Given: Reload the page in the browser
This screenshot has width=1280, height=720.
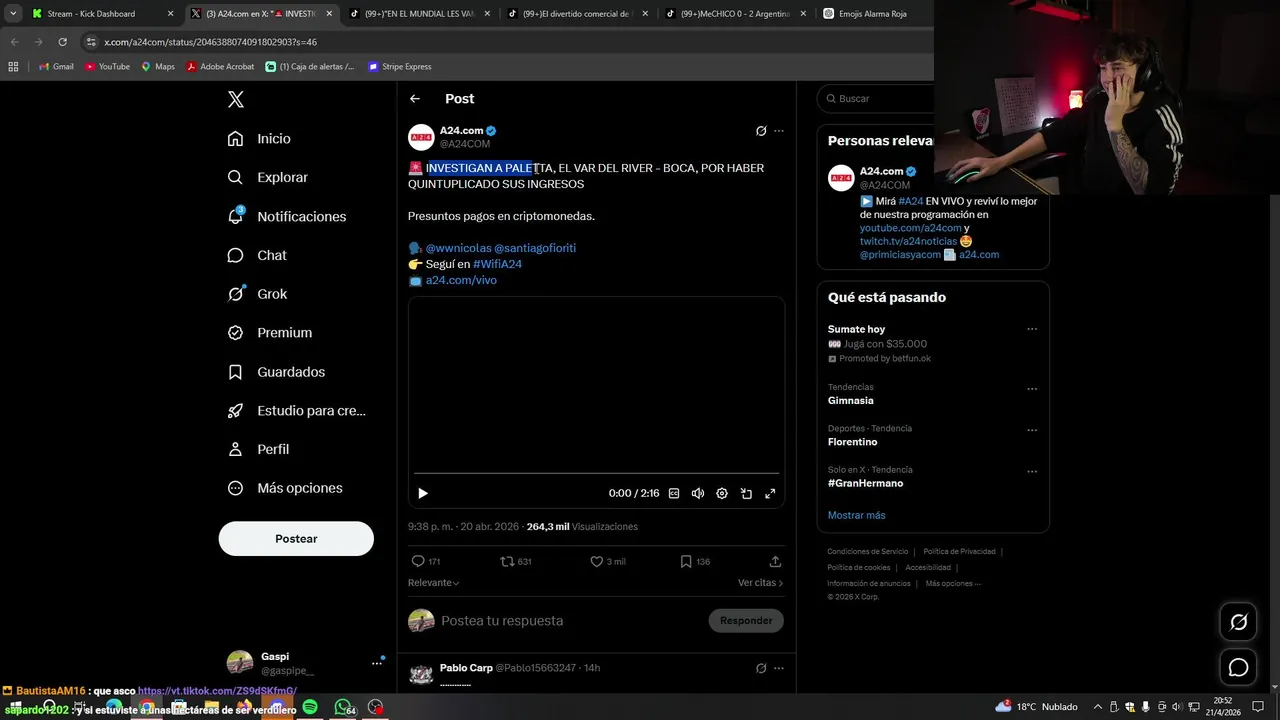Looking at the screenshot, I should click(x=62, y=42).
